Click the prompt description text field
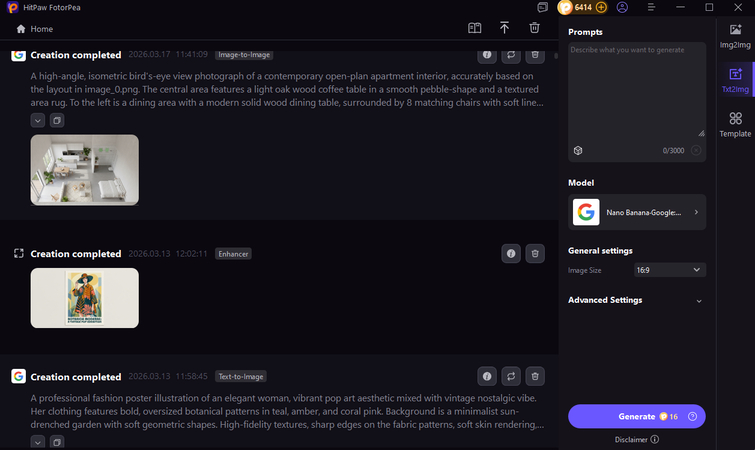Viewport: 755px width, 450px height. tap(637, 91)
